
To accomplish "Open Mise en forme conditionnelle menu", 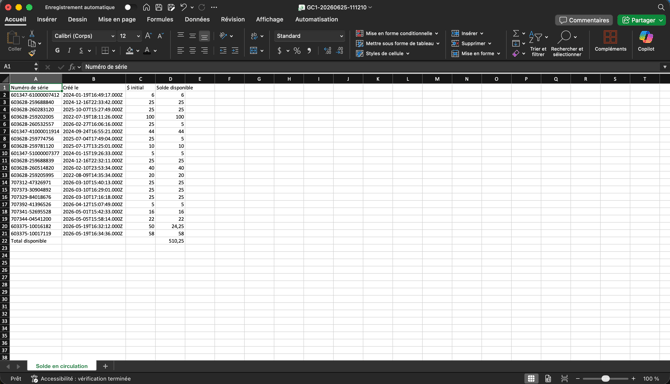I will (x=397, y=33).
